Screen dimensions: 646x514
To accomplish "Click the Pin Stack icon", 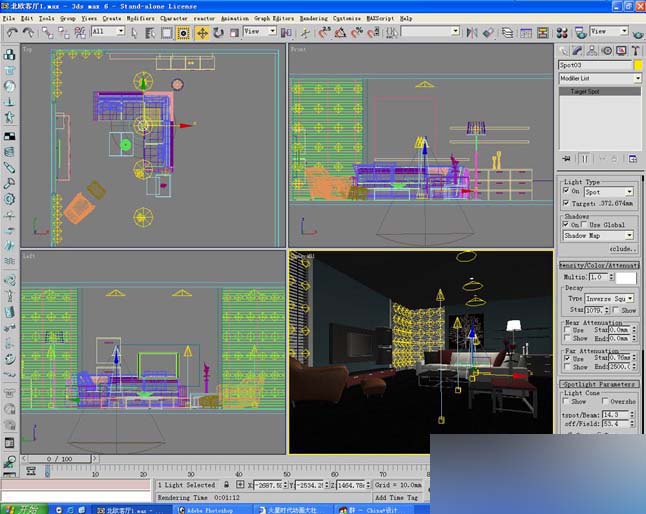I will coord(567,158).
